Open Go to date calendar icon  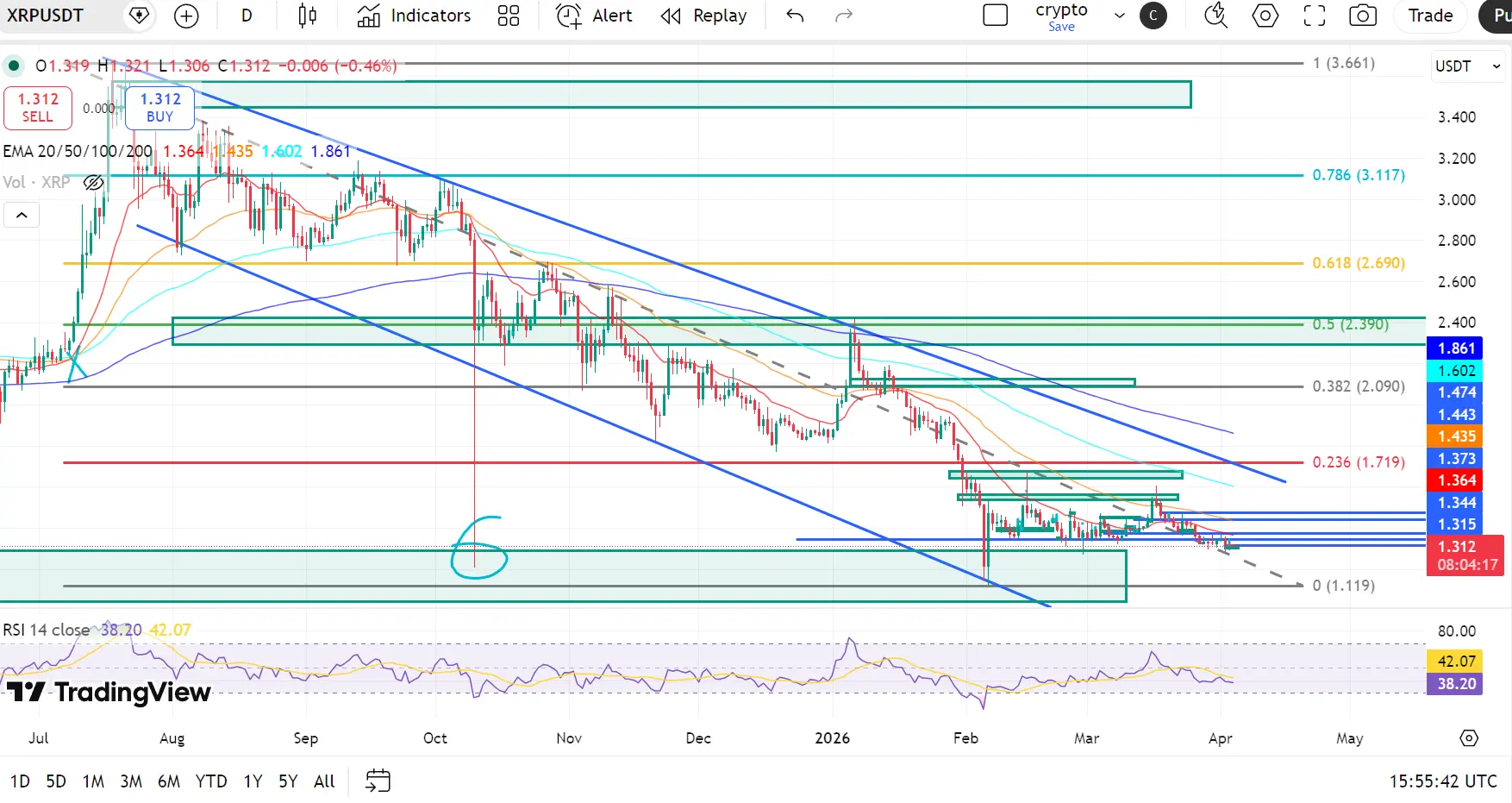(x=378, y=781)
